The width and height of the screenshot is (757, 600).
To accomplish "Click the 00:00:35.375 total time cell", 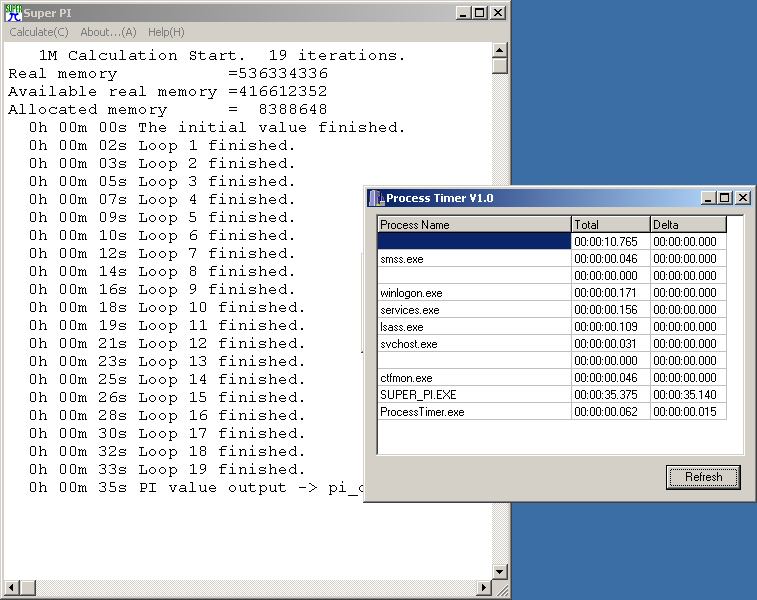I will click(611, 395).
